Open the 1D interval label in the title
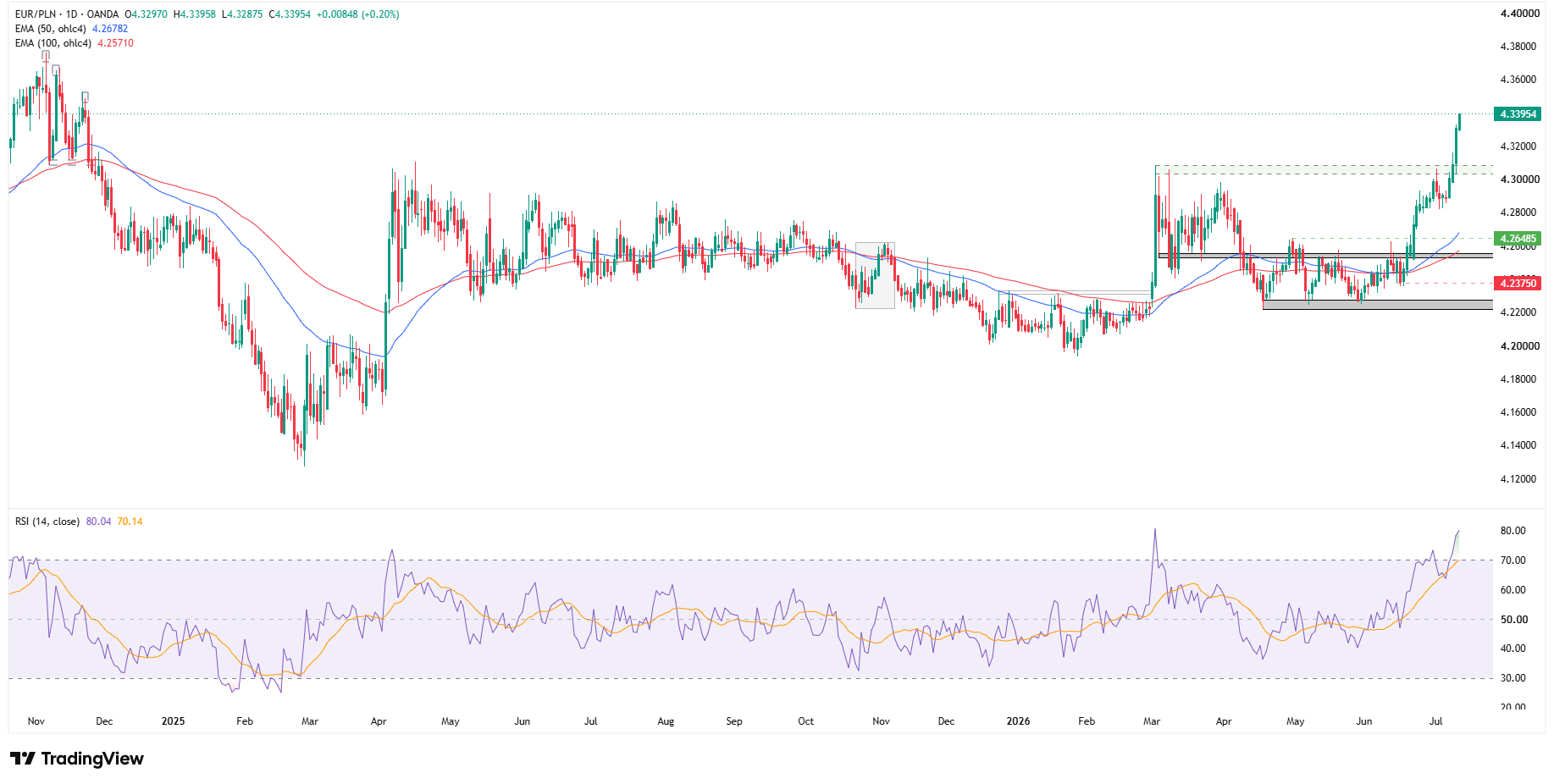The image size is (1554, 784). pos(72,14)
